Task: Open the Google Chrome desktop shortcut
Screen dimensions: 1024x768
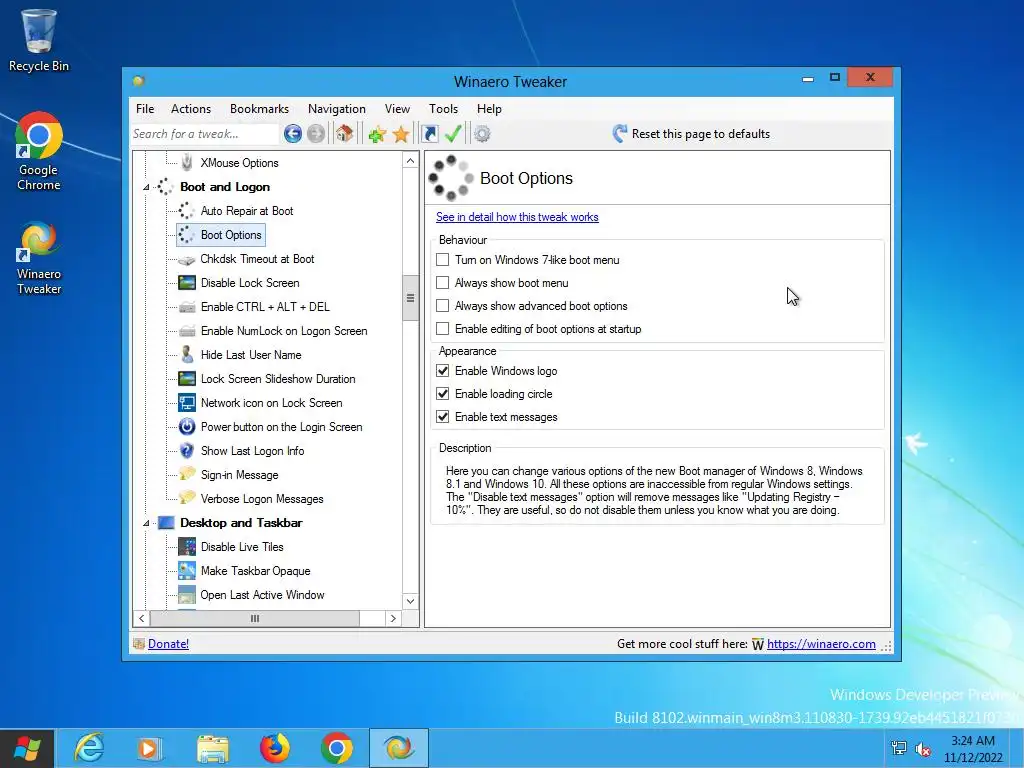Action: pos(39,151)
